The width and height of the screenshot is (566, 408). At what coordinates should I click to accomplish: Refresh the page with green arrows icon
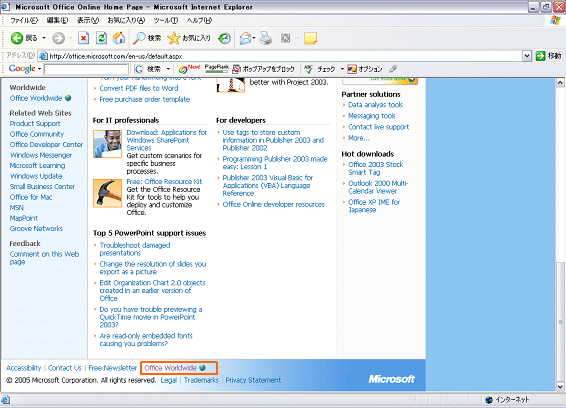[x=101, y=38]
